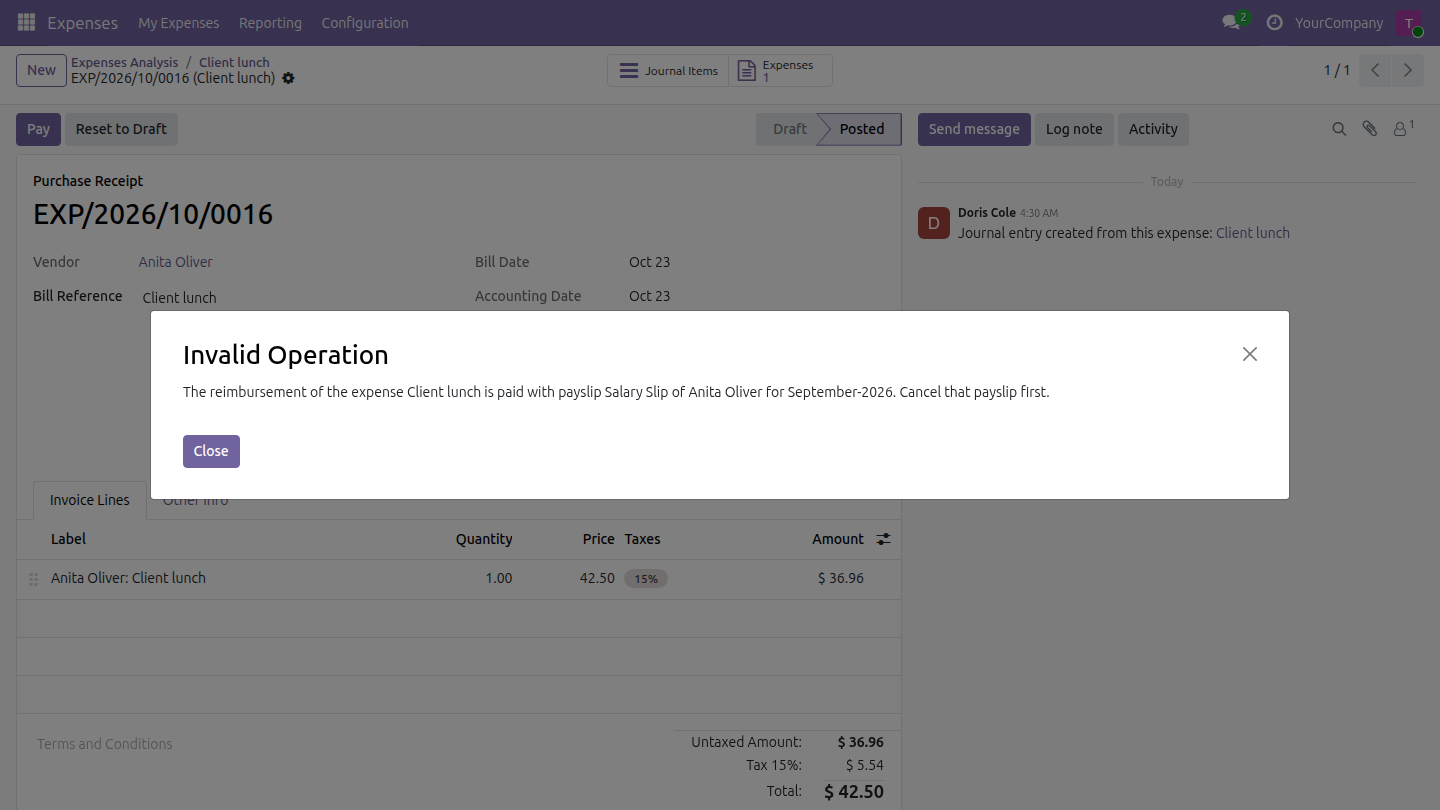Image resolution: width=1440 pixels, height=810 pixels.
Task: Click the YourCompany company switcher
Action: pyautogui.click(x=1339, y=22)
